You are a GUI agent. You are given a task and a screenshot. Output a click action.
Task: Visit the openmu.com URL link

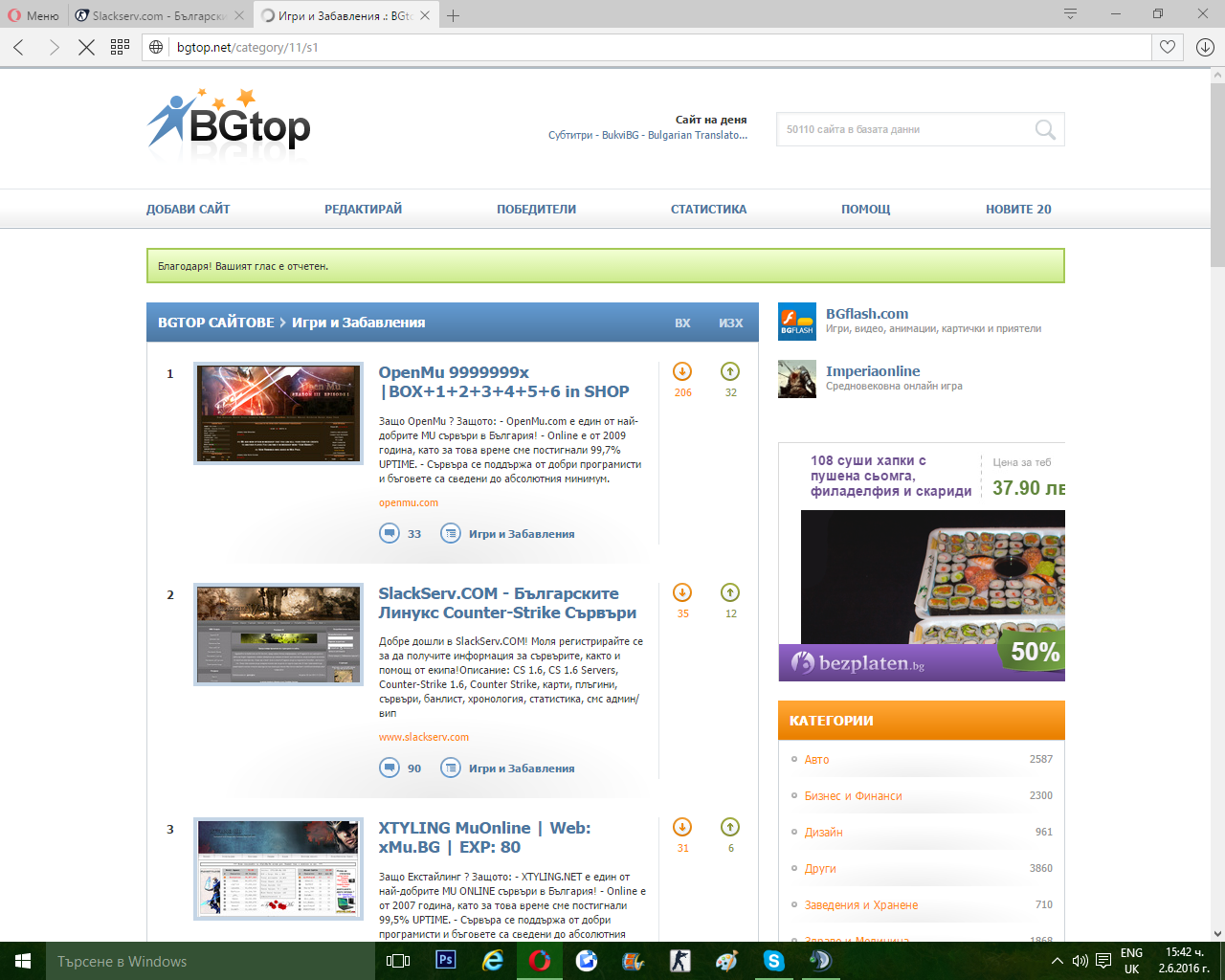point(409,502)
